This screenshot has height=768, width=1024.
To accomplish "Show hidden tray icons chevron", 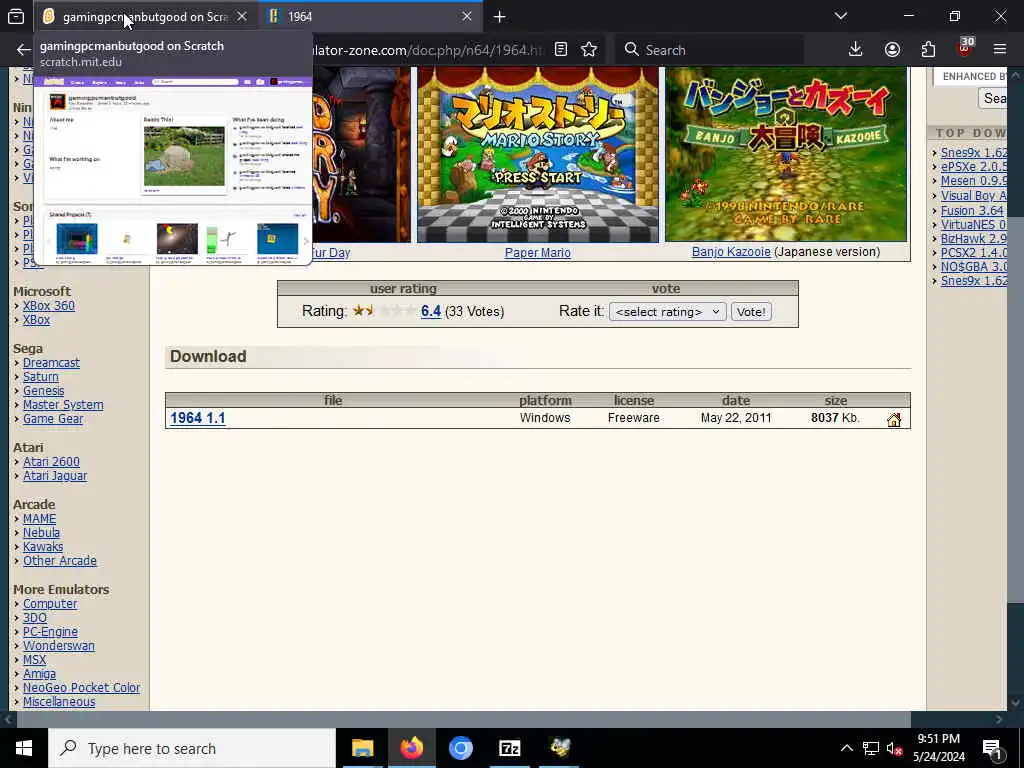I will 846,748.
